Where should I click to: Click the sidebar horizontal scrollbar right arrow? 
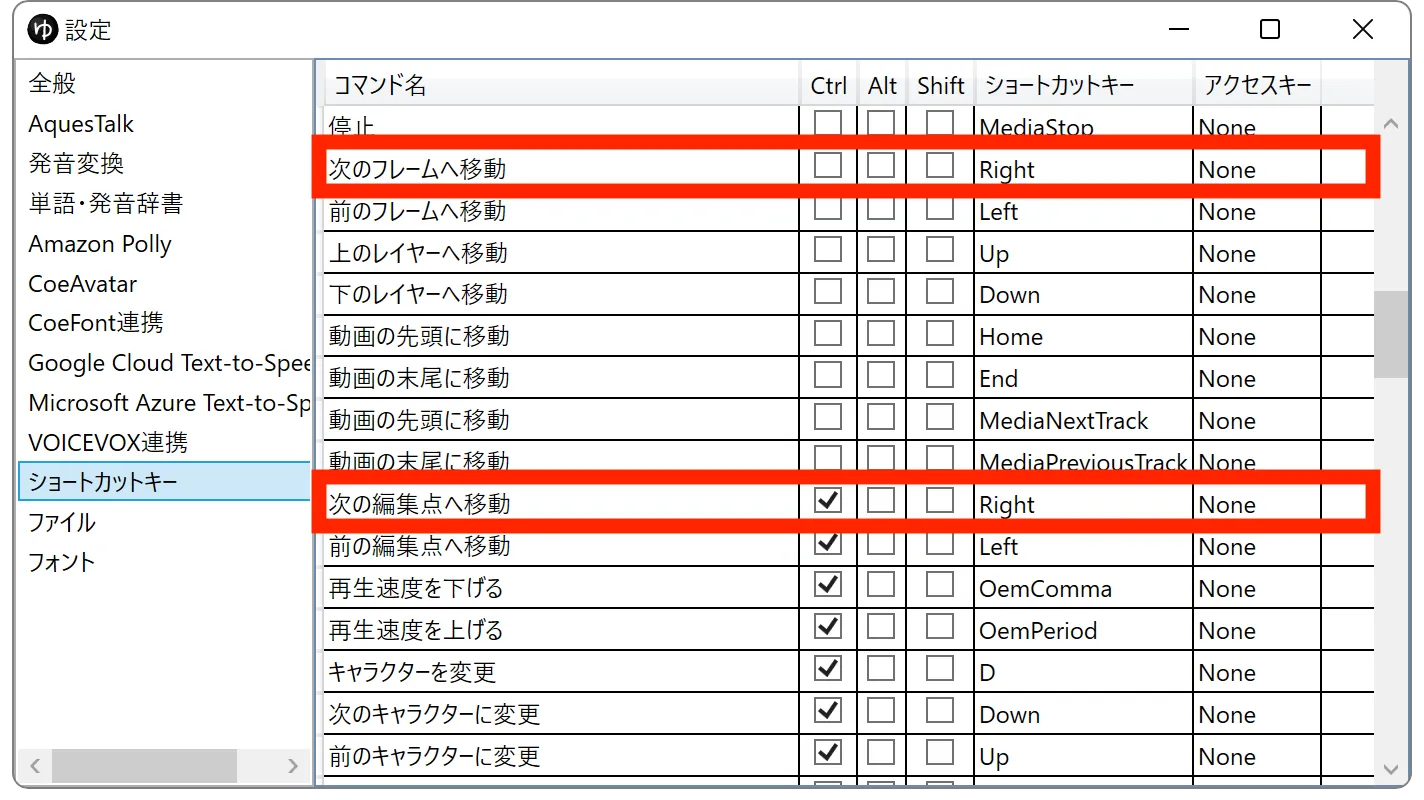click(x=293, y=767)
